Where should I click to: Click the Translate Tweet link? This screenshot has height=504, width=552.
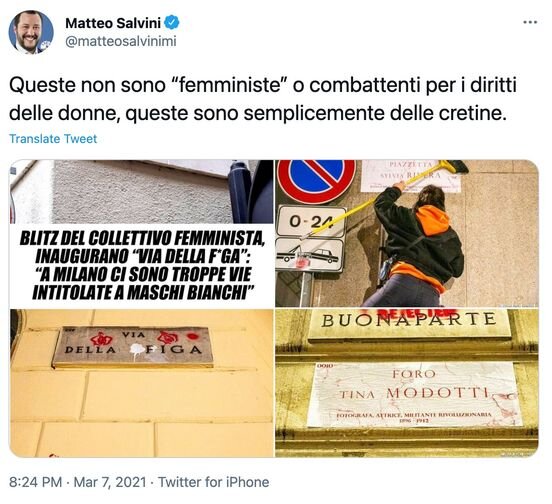53,139
